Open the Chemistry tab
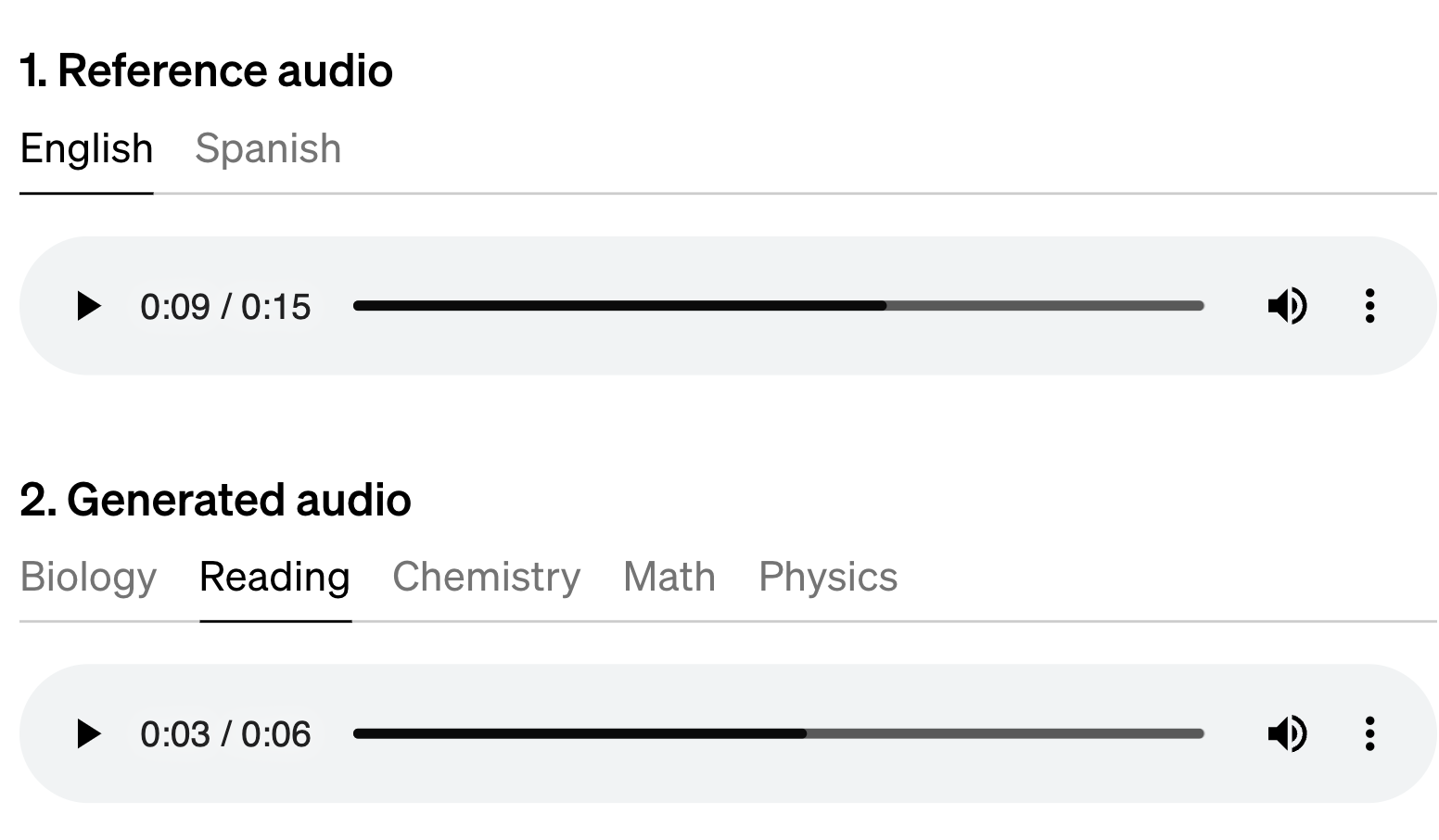 pyautogui.click(x=486, y=577)
